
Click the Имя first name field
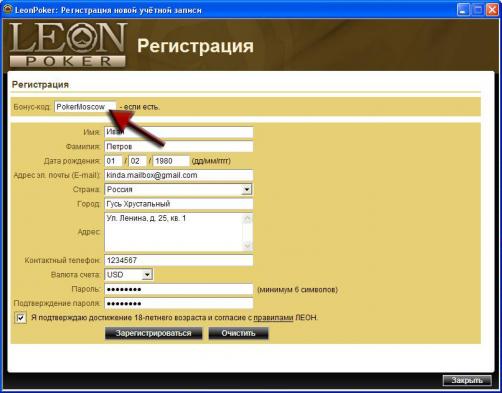(x=179, y=132)
